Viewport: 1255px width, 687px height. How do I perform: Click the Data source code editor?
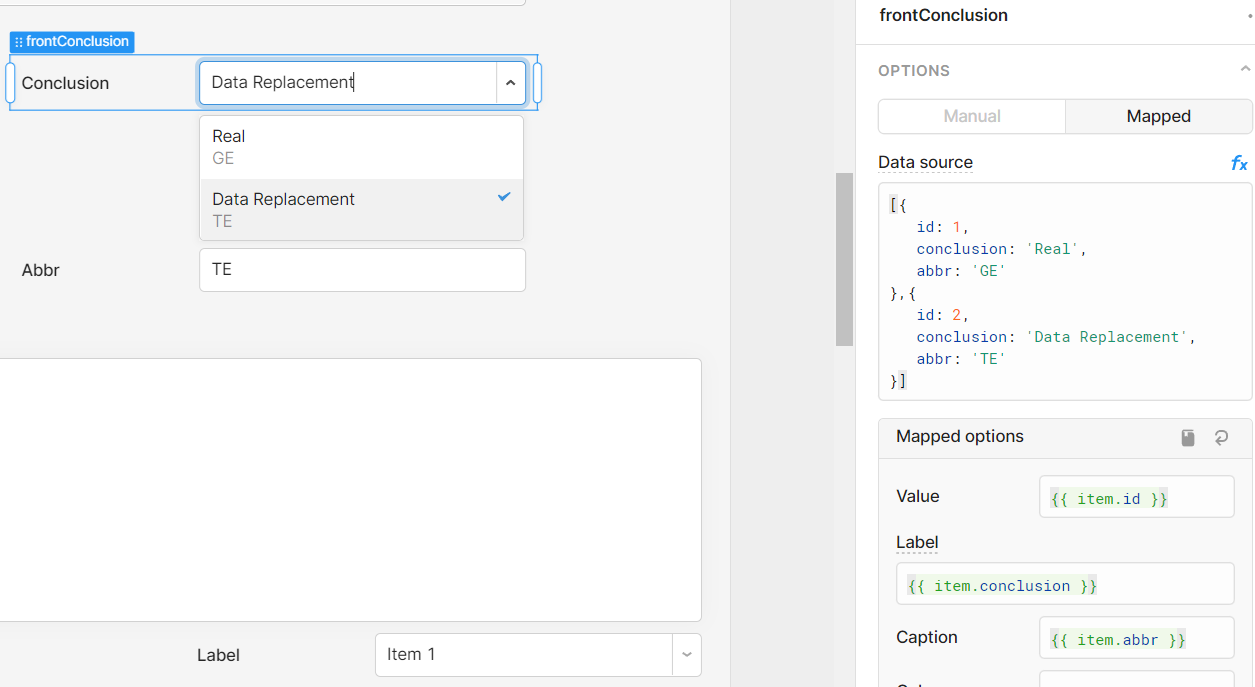pos(1065,292)
